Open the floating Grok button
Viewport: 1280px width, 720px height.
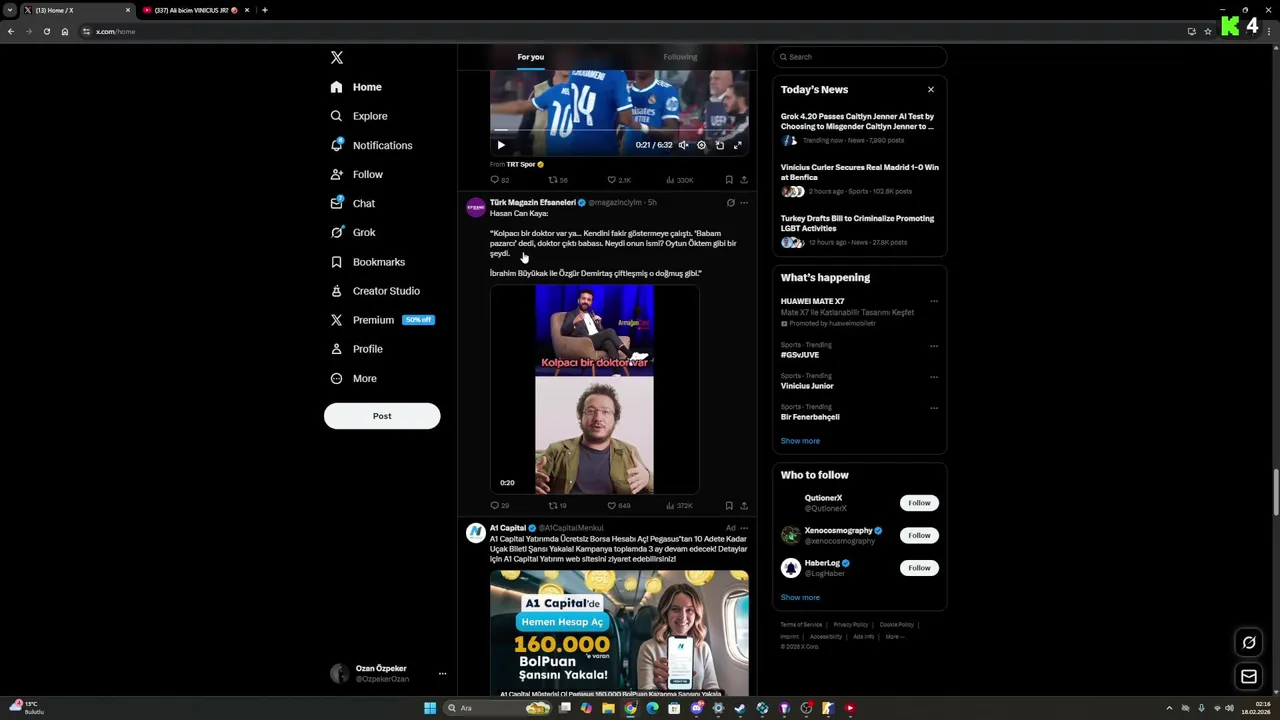pos(1249,643)
